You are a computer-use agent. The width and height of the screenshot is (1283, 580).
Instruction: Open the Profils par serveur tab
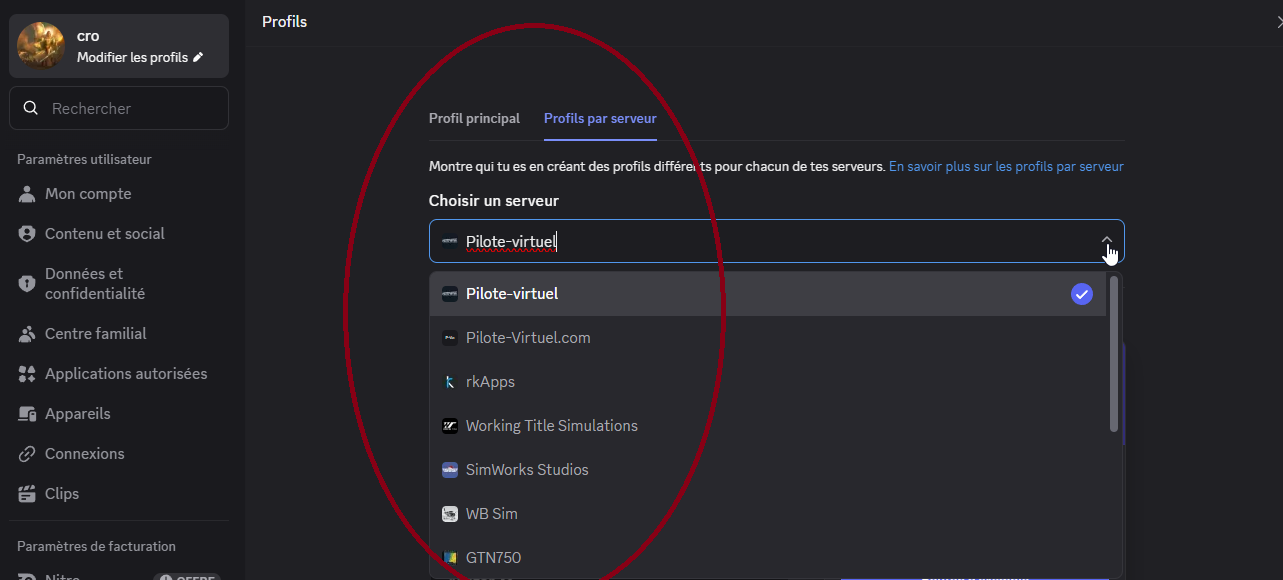pyautogui.click(x=600, y=118)
